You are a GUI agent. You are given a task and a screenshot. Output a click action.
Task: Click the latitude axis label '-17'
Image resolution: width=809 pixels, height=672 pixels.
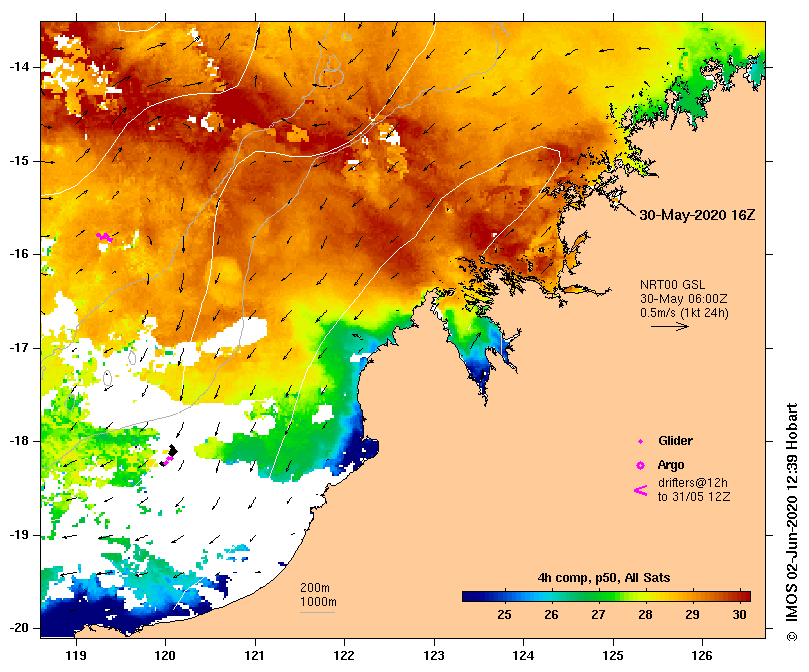[x=20, y=348]
